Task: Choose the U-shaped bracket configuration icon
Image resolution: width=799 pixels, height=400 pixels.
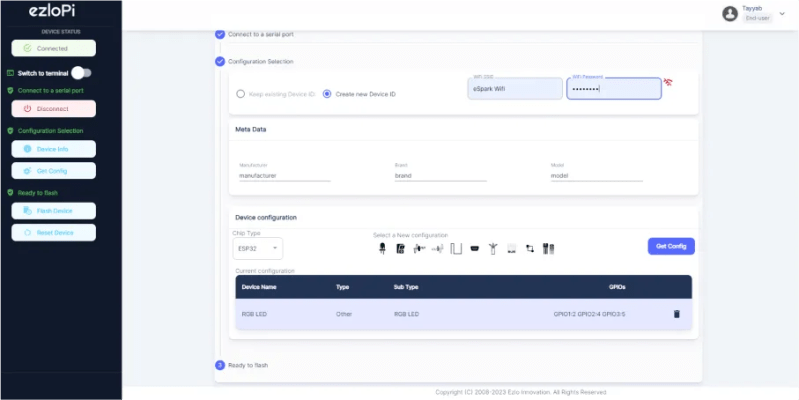Action: pos(456,249)
